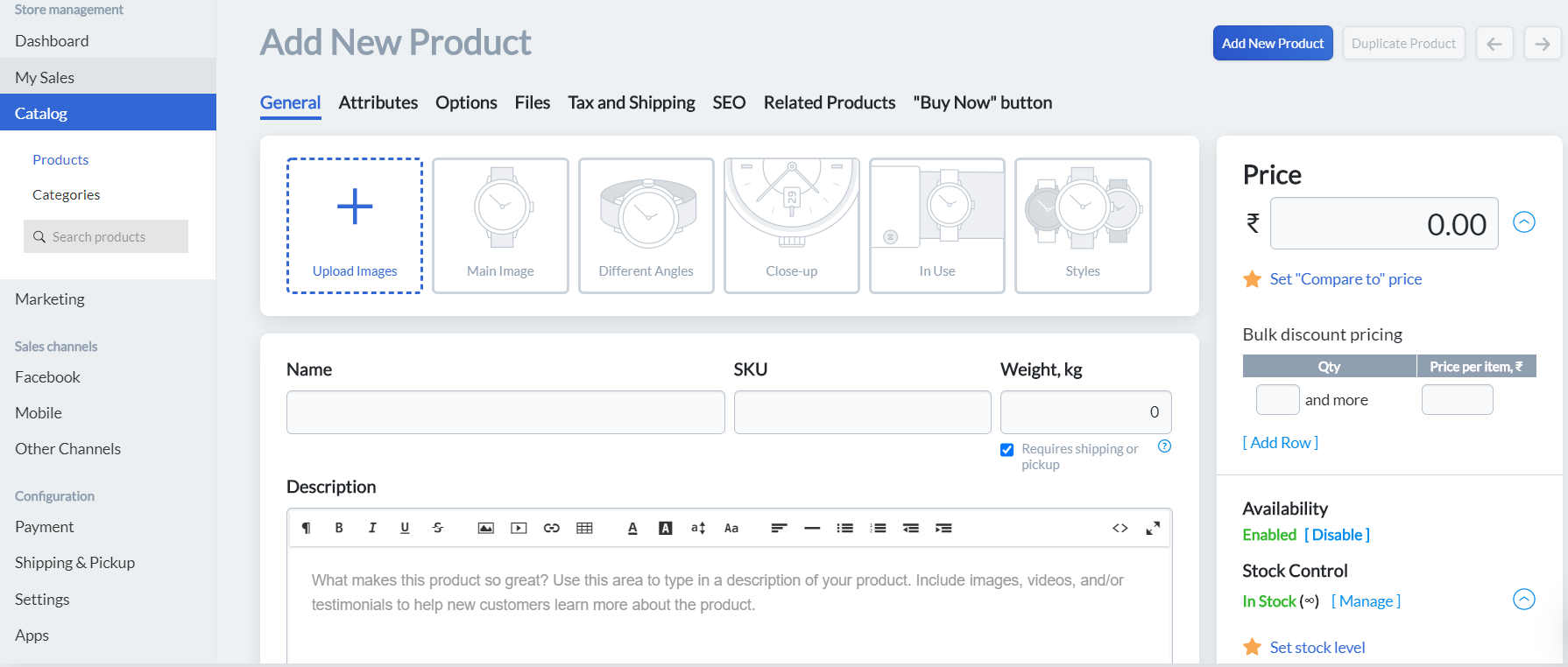Open the Attributes tab

point(378,103)
